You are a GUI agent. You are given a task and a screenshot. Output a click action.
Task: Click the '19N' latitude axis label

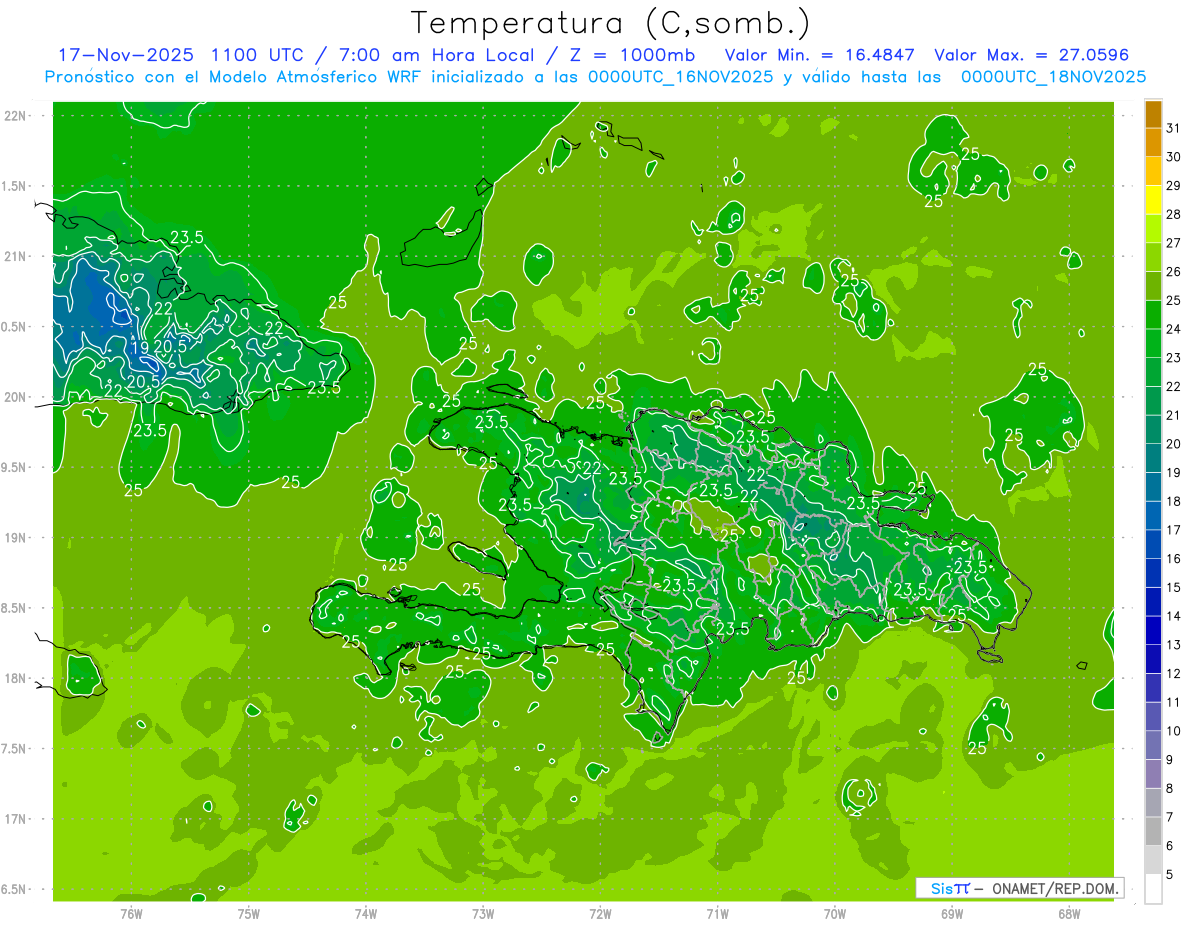pos(15,538)
